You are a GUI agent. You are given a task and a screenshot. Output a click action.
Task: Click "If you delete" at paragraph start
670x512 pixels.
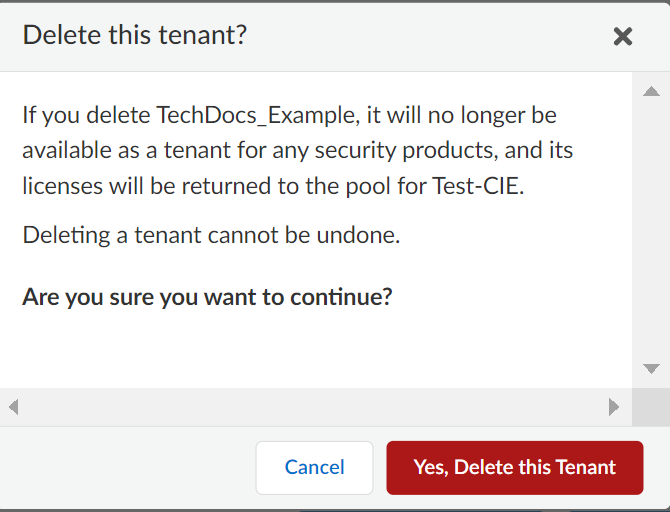point(85,115)
